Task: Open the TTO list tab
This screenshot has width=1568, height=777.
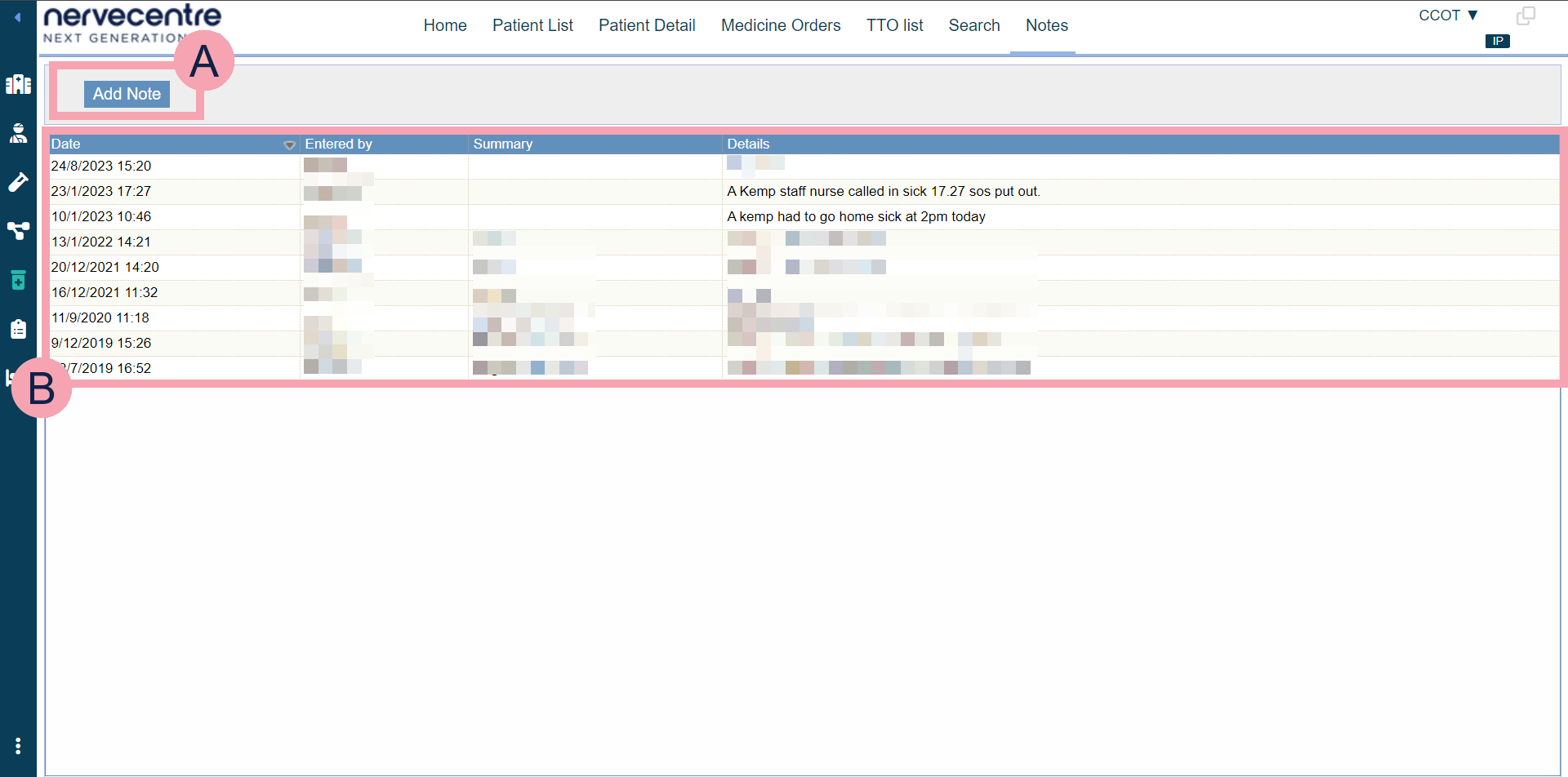Action: [x=894, y=25]
